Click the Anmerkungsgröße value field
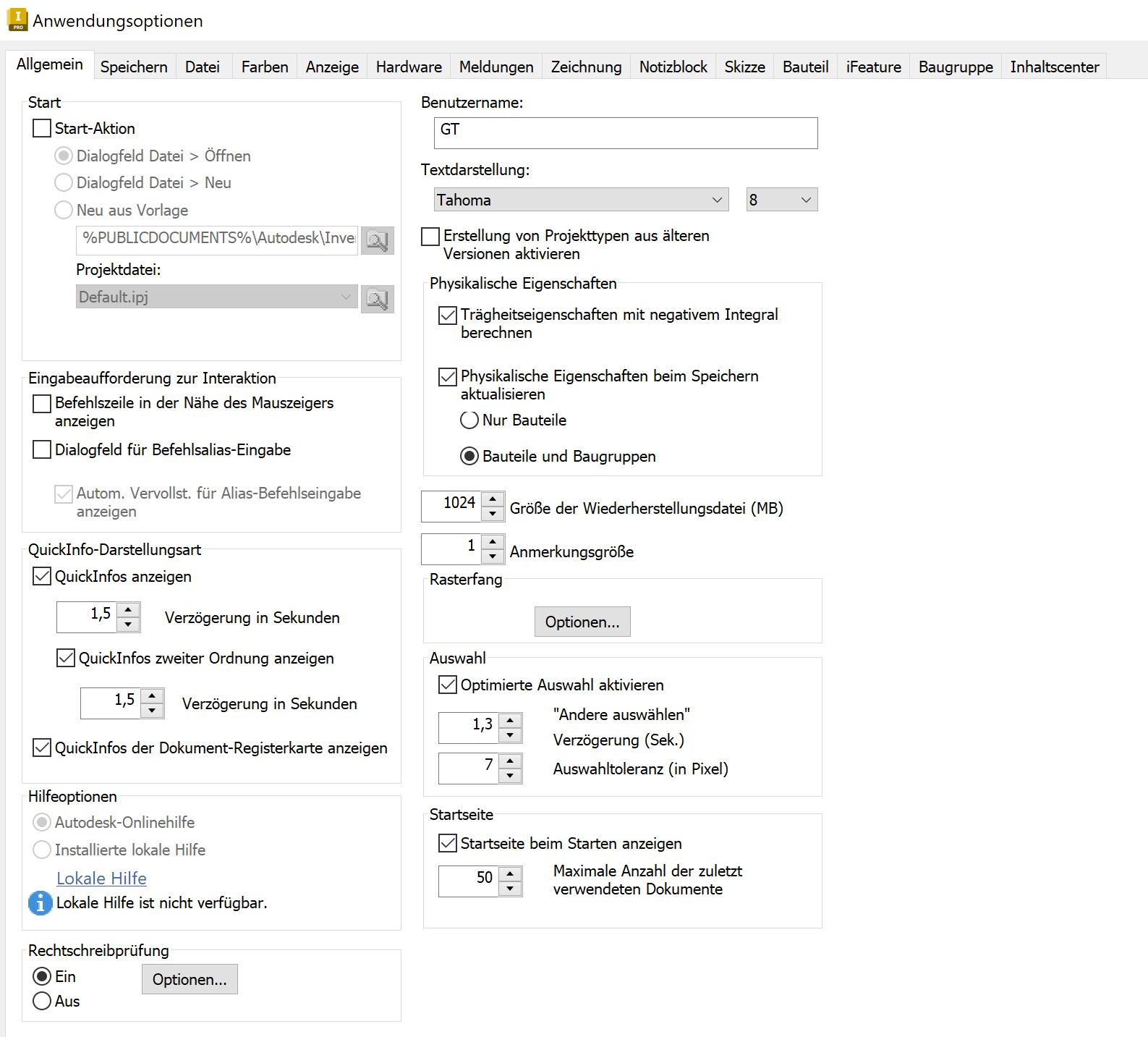Image resolution: width=1148 pixels, height=1037 pixels. point(451,549)
